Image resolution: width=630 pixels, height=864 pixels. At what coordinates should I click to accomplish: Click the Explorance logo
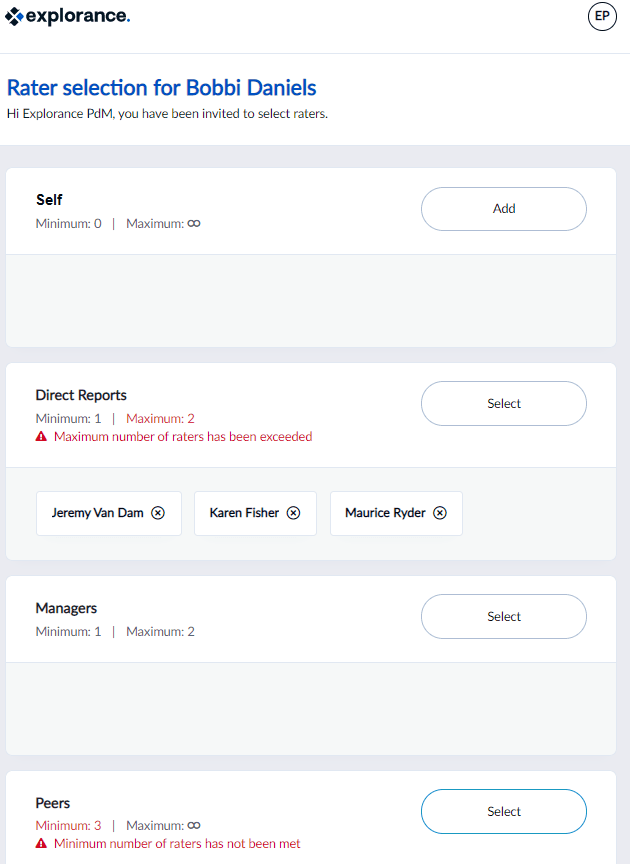point(67,17)
